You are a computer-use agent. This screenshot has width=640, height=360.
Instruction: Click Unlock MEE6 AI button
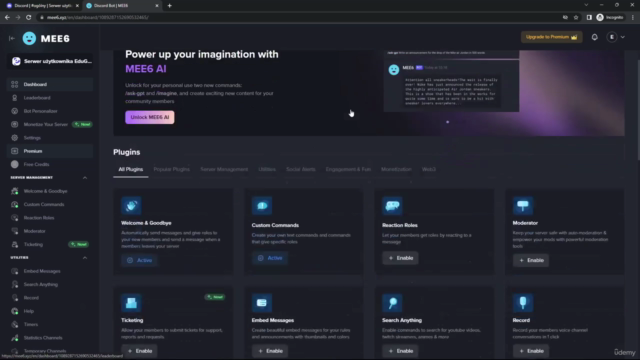(x=150, y=118)
